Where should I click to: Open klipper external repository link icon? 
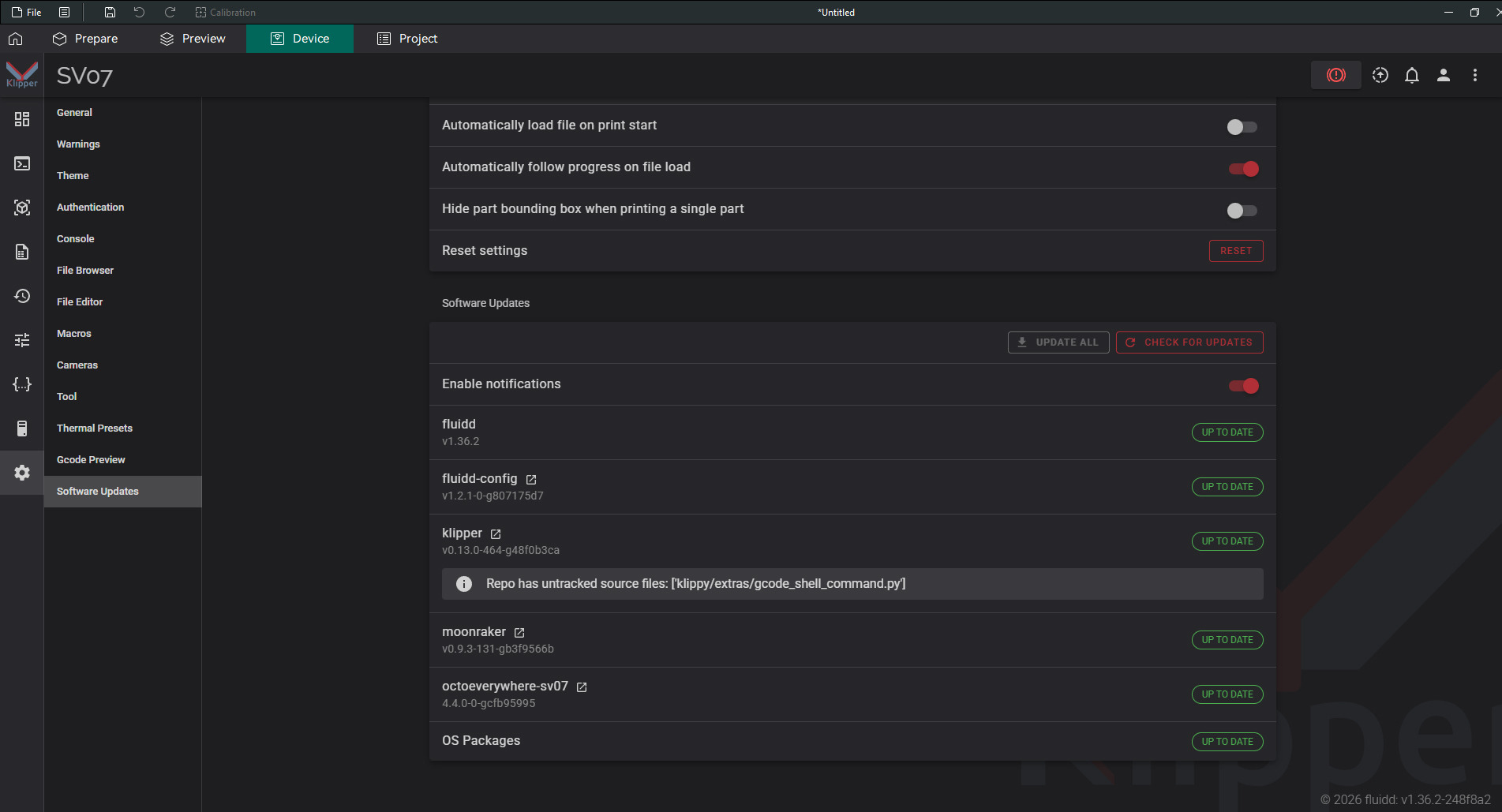(x=496, y=534)
